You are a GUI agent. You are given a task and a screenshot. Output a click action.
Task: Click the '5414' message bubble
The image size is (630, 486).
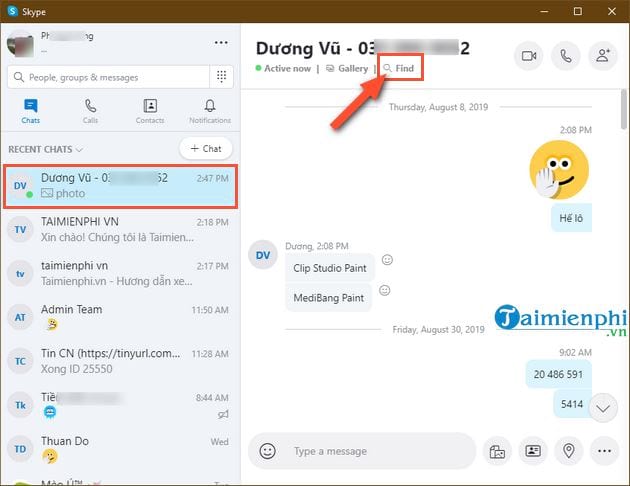[x=572, y=404]
